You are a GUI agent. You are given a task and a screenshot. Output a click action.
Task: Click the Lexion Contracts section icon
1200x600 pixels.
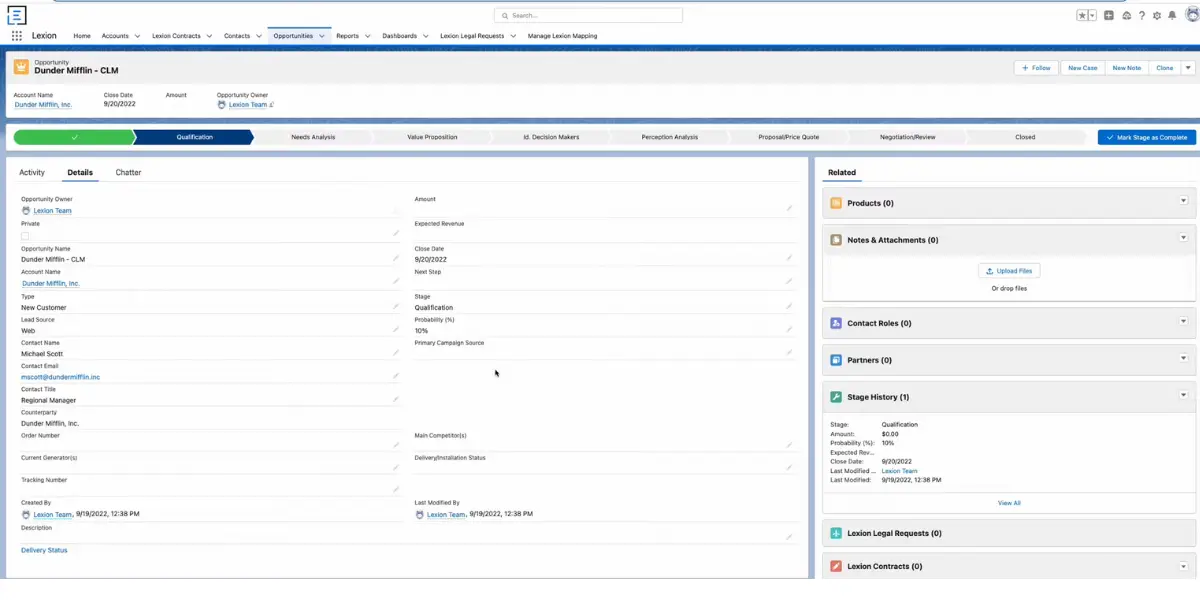click(836, 566)
